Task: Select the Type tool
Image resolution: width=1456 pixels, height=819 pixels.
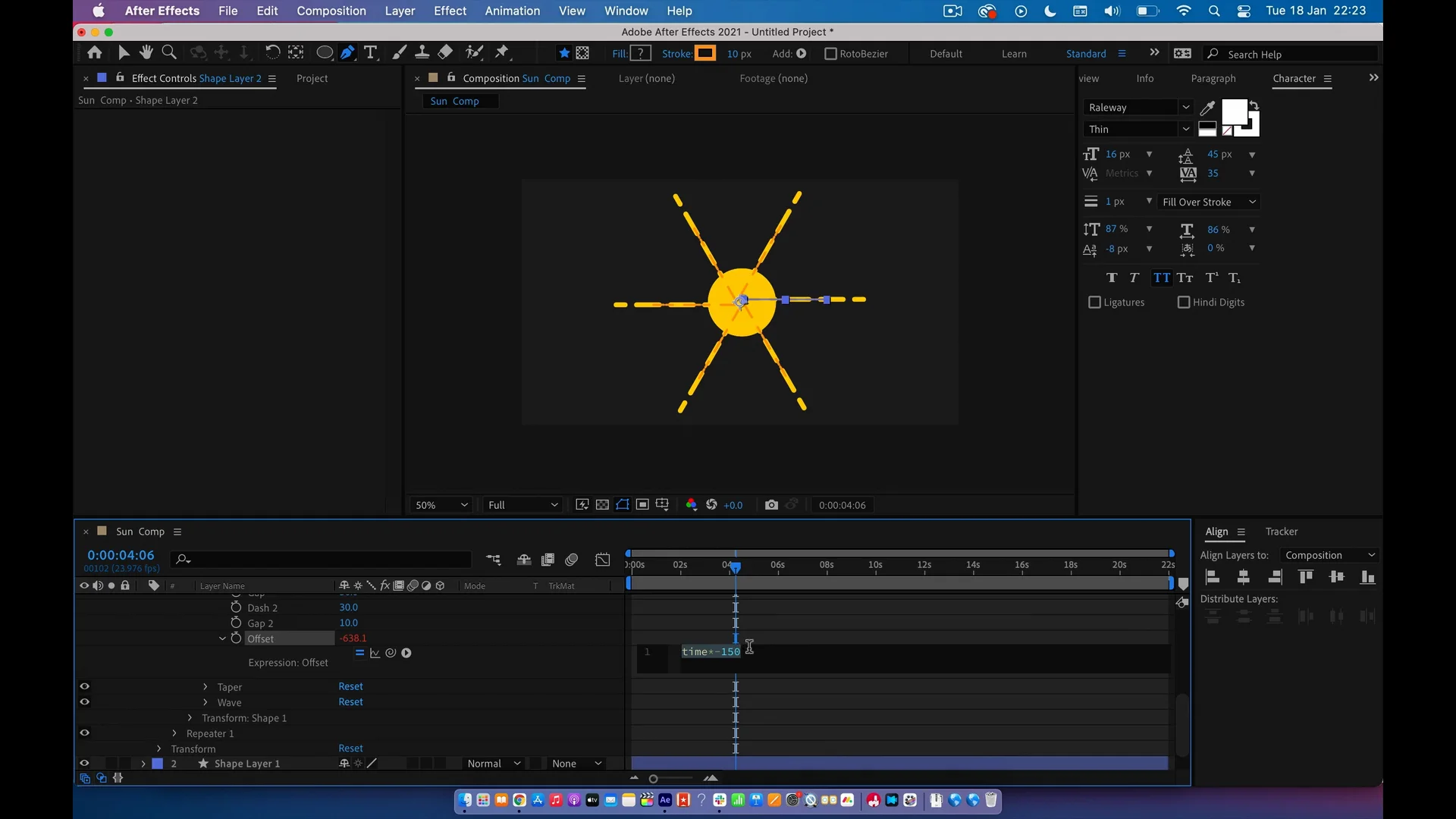Action: point(370,52)
